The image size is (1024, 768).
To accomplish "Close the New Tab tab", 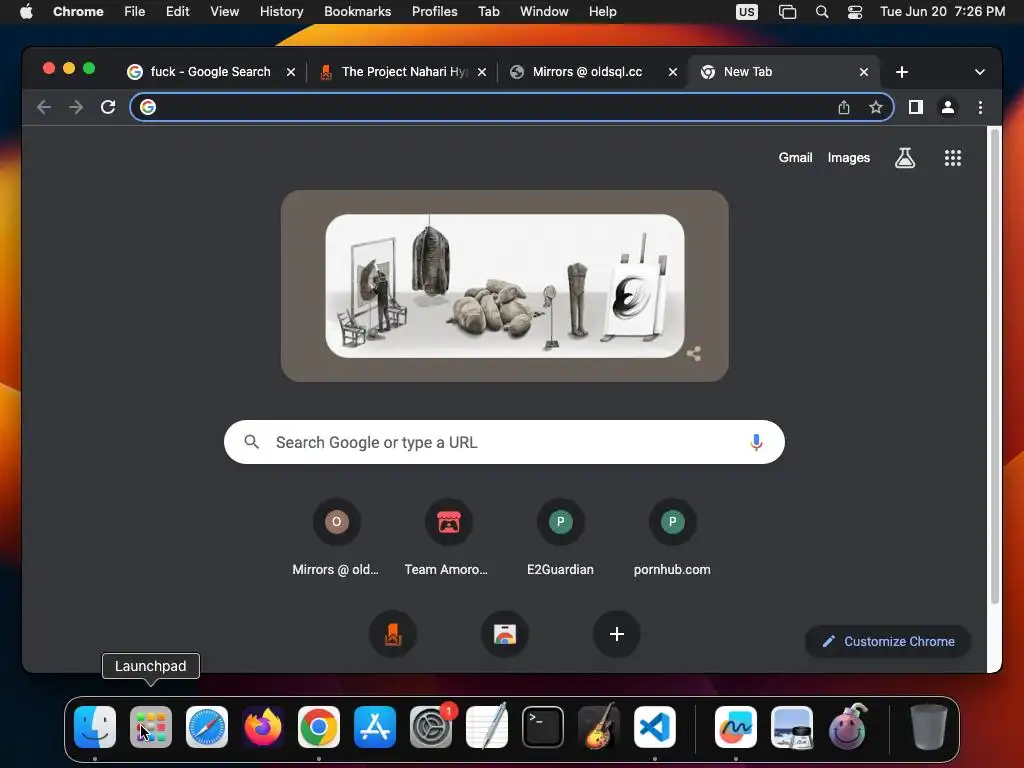I will coord(863,72).
